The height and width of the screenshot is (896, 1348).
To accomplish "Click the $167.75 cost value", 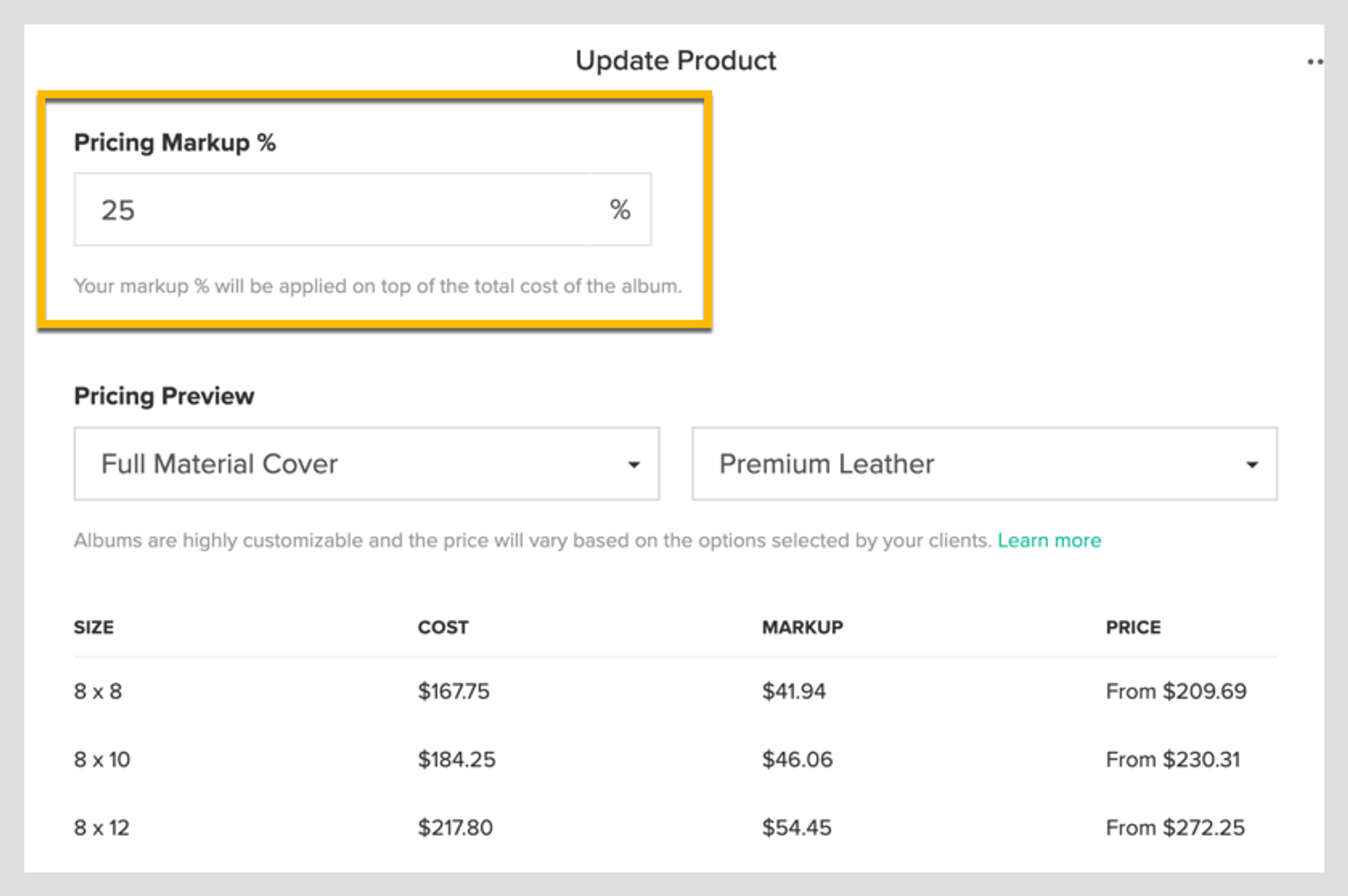I will pyautogui.click(x=454, y=691).
